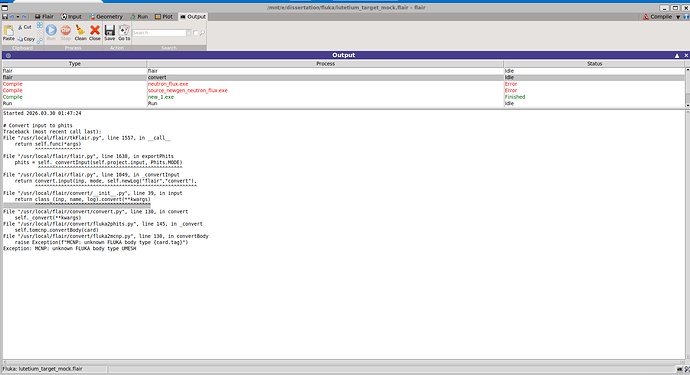
Task: Click status bar text lutetium_target_mock.flair
Action: (x=51, y=369)
